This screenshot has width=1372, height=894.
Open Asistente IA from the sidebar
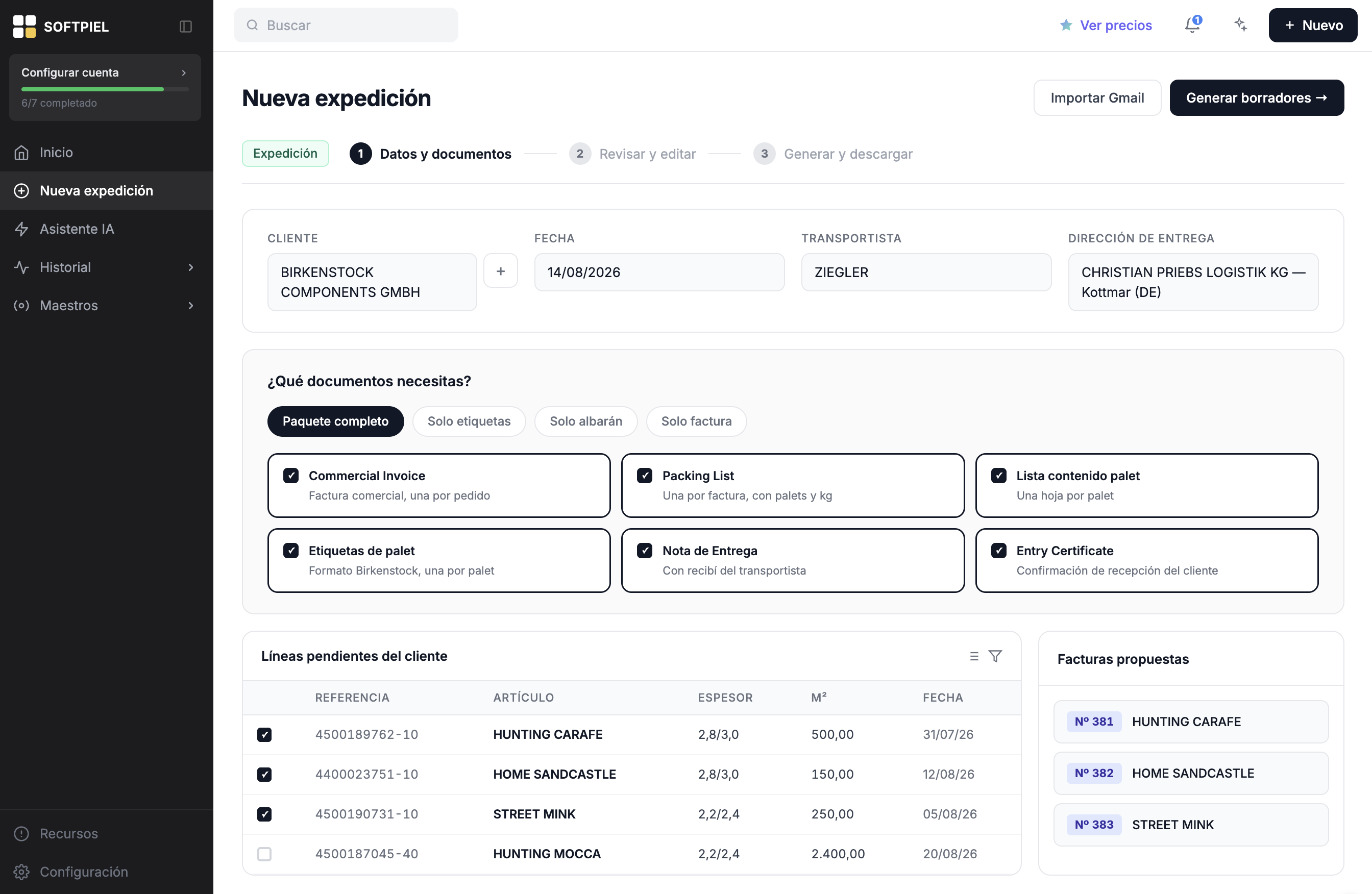pos(107,229)
